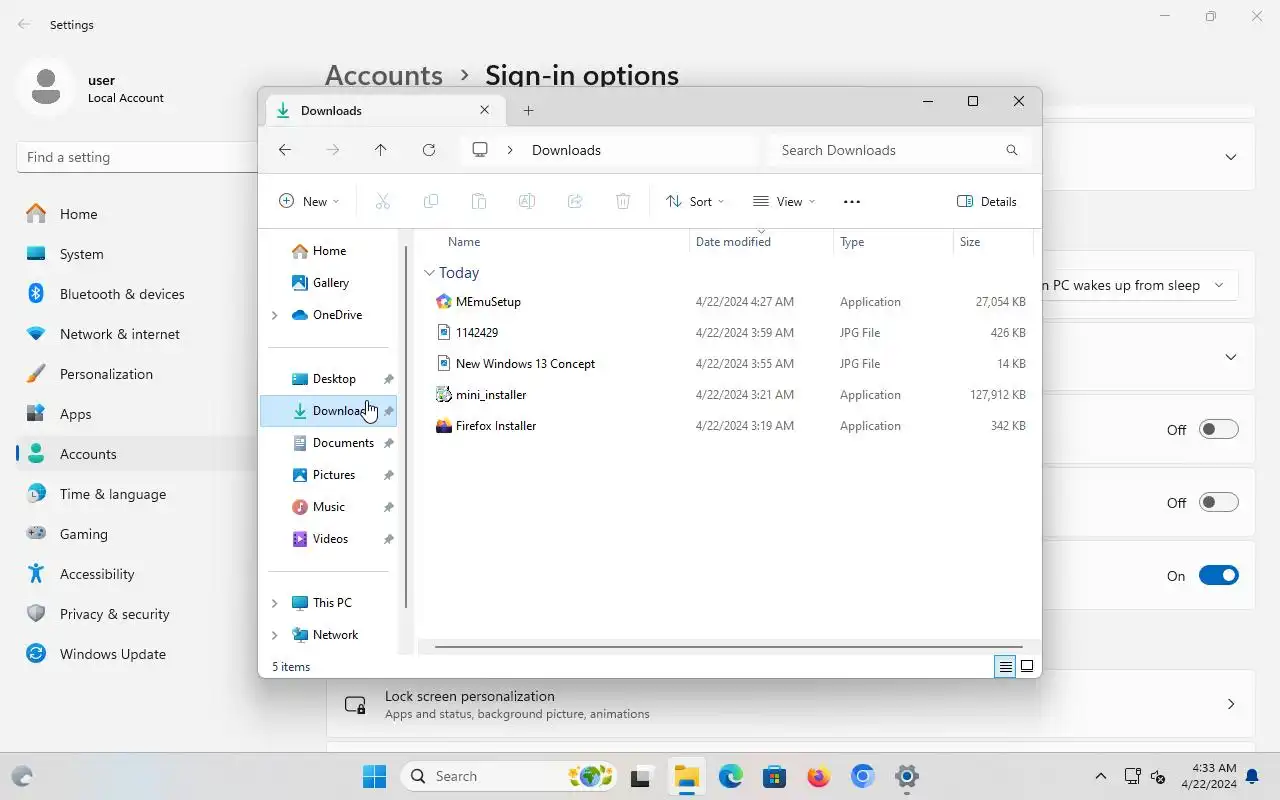Open Firefox from the taskbar
1280x800 pixels.
click(x=819, y=776)
